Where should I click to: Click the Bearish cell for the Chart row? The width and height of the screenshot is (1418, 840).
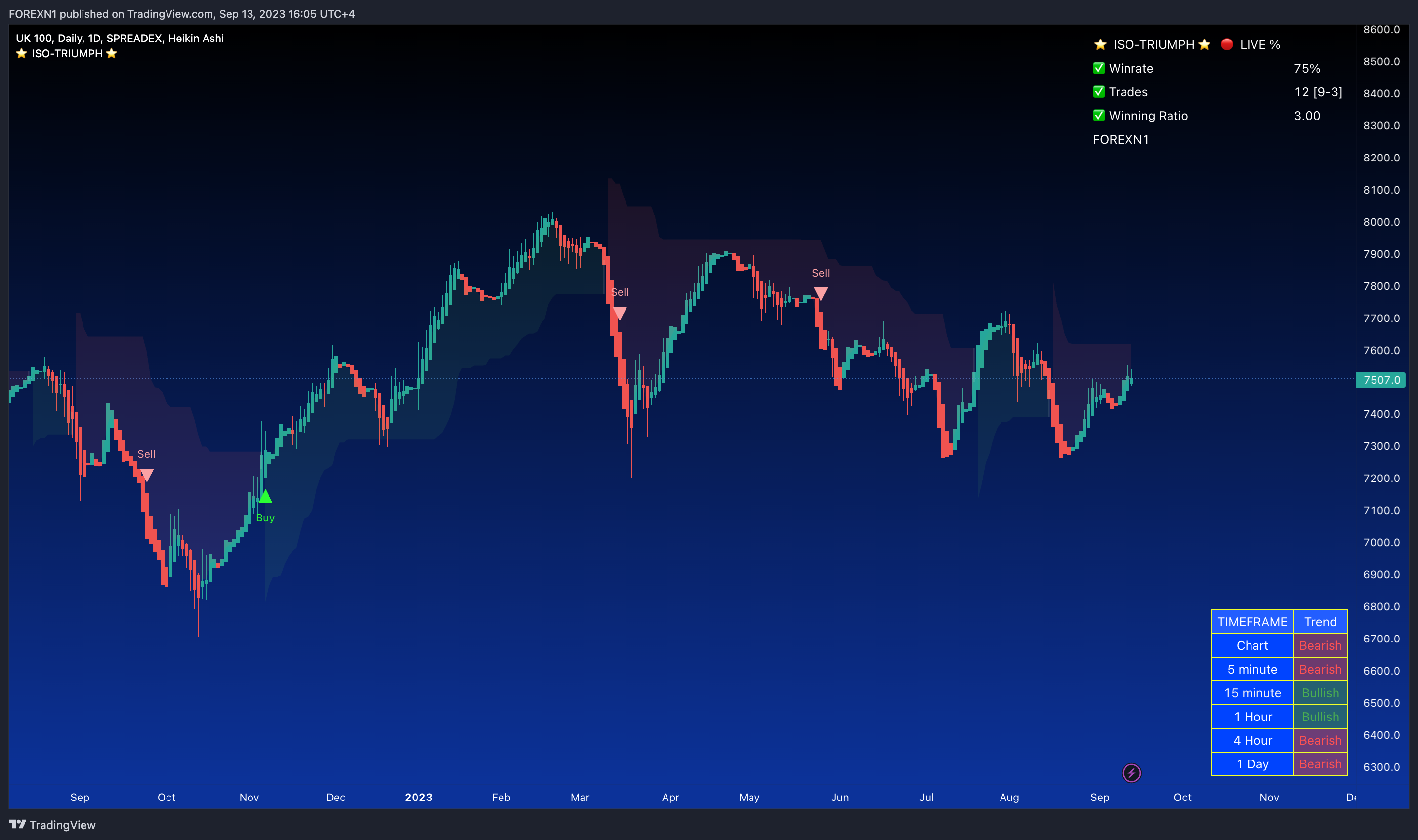click(1320, 645)
